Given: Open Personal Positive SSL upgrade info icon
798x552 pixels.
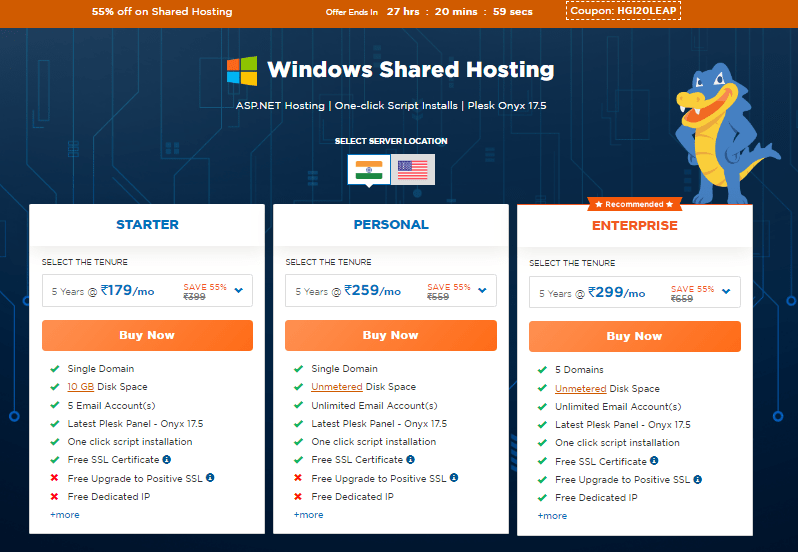Looking at the screenshot, I should (x=453, y=478).
